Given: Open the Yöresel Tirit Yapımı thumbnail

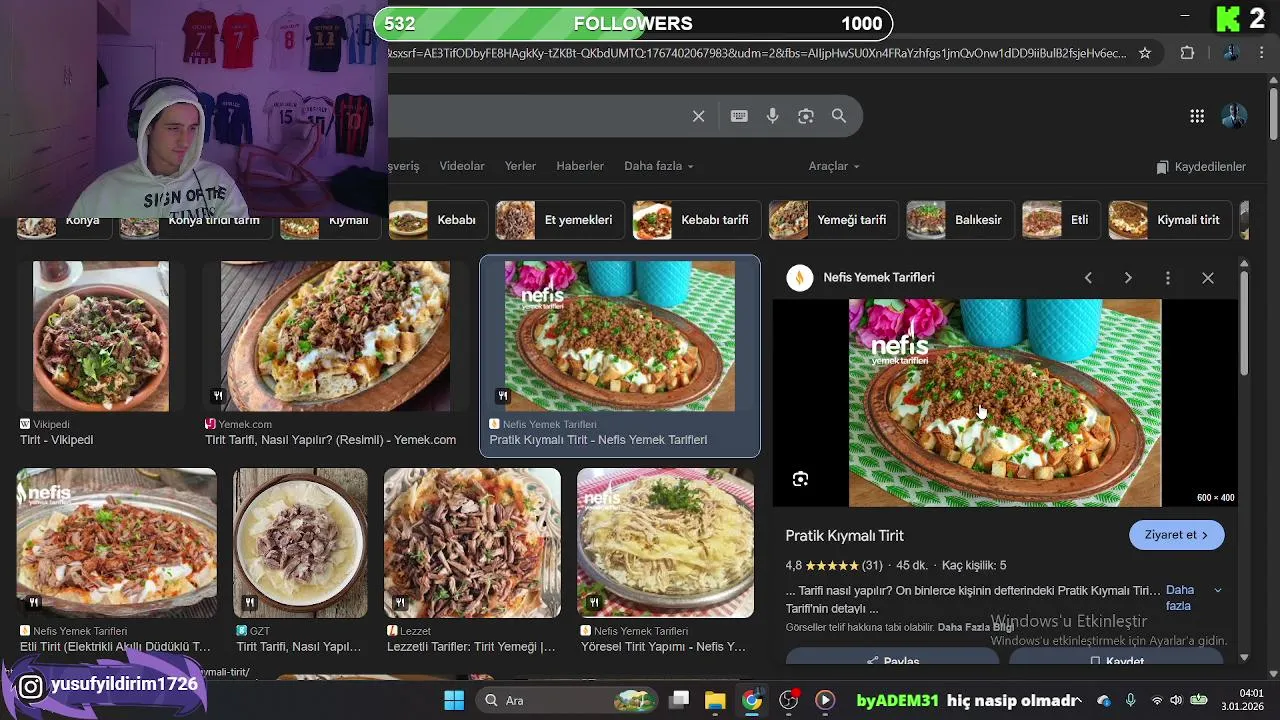Looking at the screenshot, I should (x=666, y=543).
